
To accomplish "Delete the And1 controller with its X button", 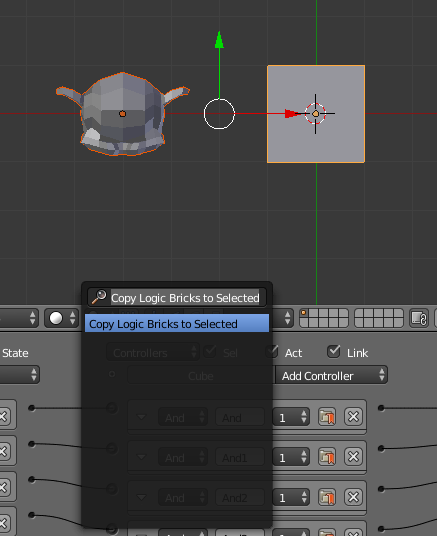I will coord(353,457).
